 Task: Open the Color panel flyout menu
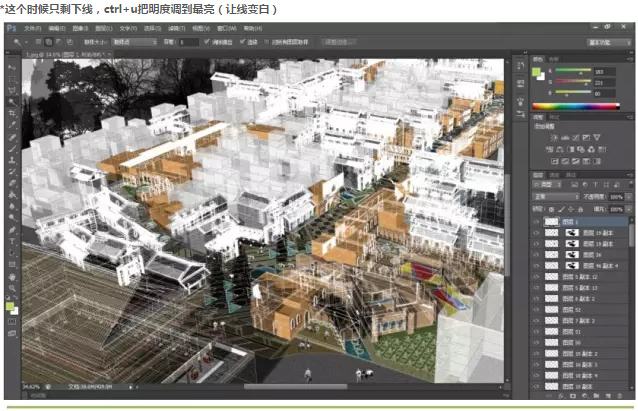point(629,59)
